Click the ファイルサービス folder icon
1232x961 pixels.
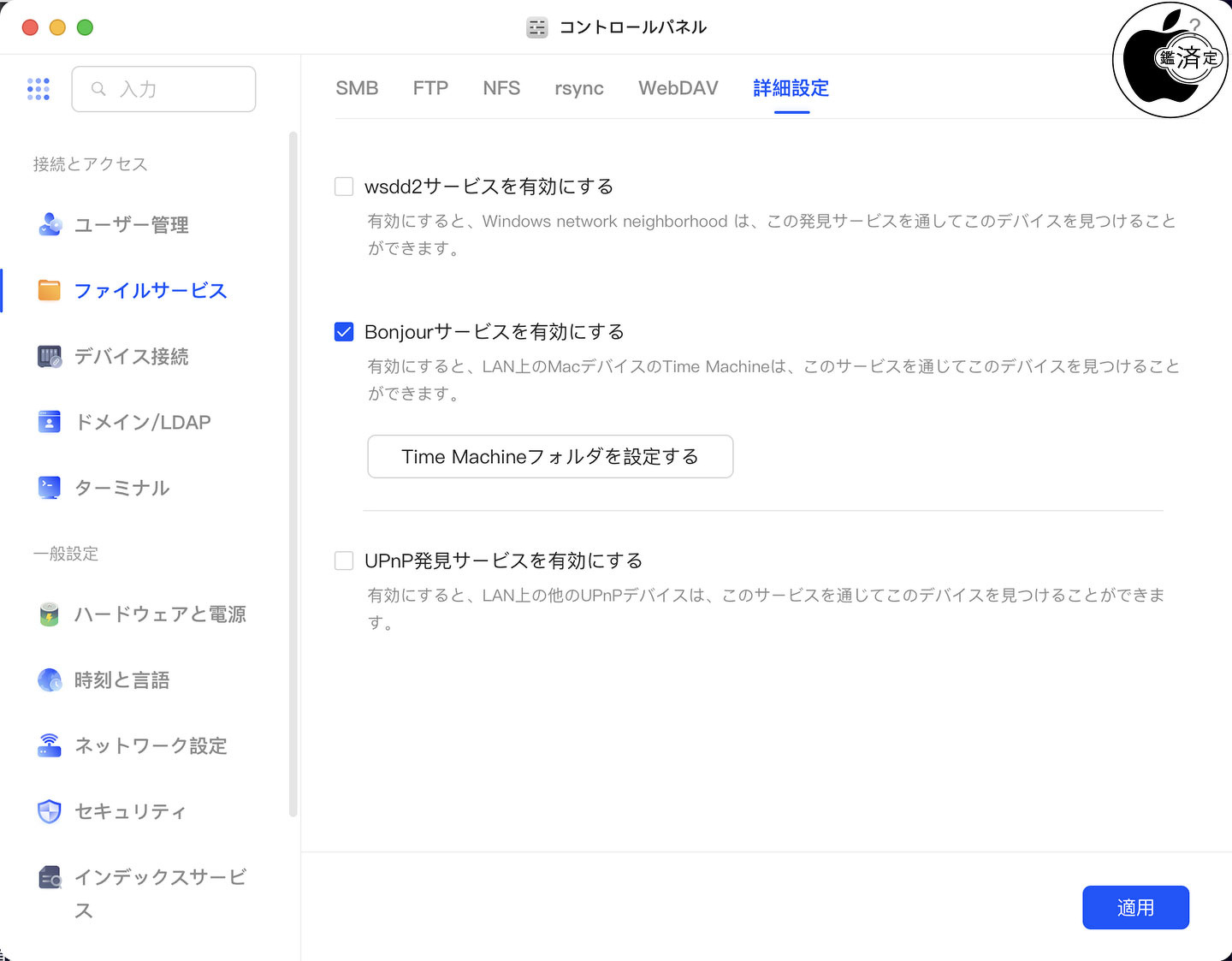[50, 290]
